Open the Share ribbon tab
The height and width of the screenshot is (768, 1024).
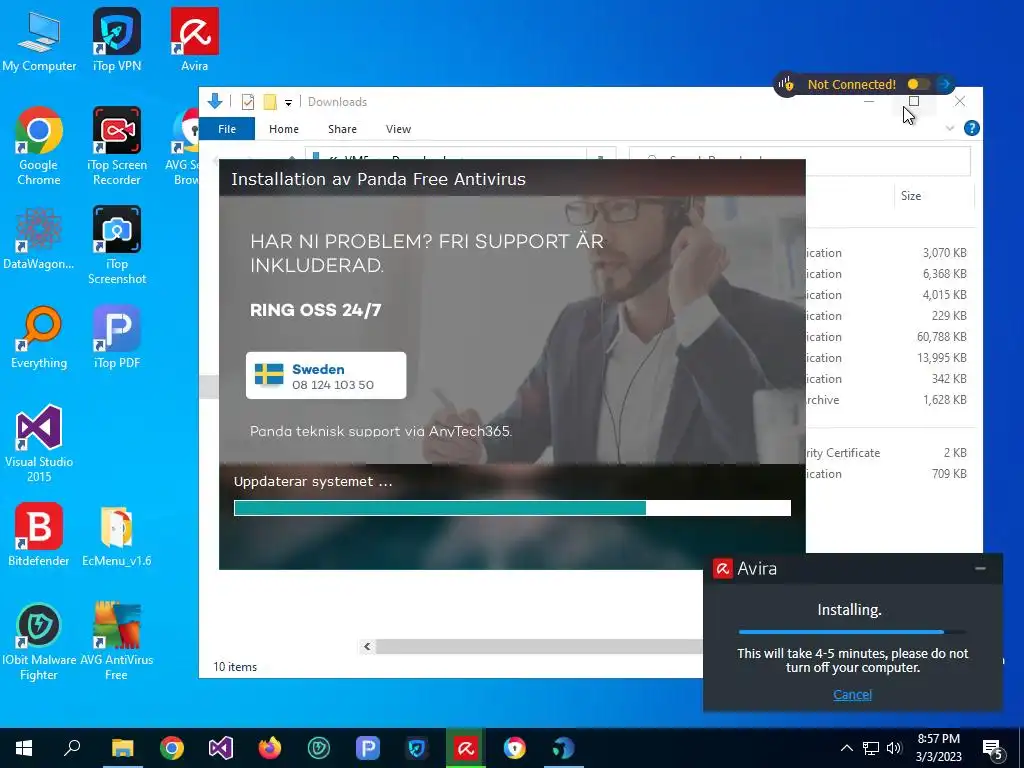tap(342, 129)
